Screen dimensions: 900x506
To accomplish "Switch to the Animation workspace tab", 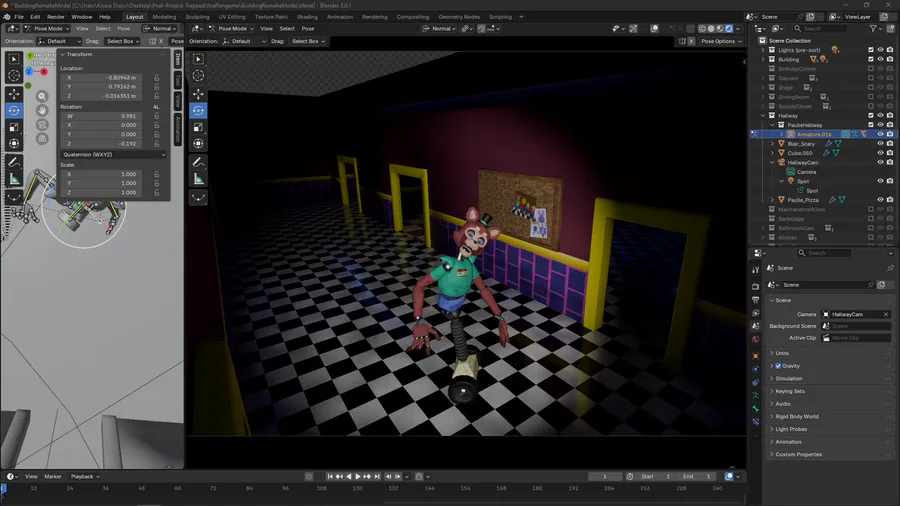I will click(x=340, y=17).
